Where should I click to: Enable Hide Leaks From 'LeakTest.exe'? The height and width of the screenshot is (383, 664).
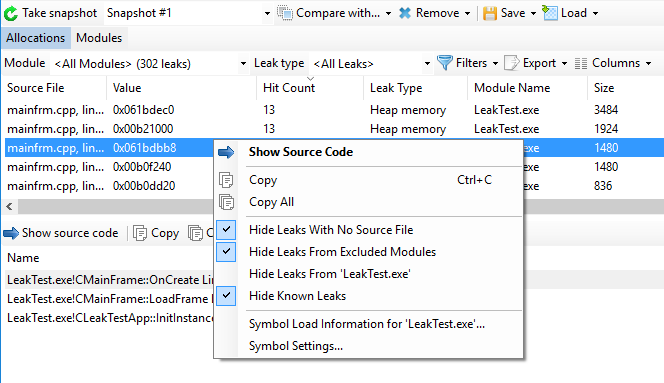tap(330, 274)
